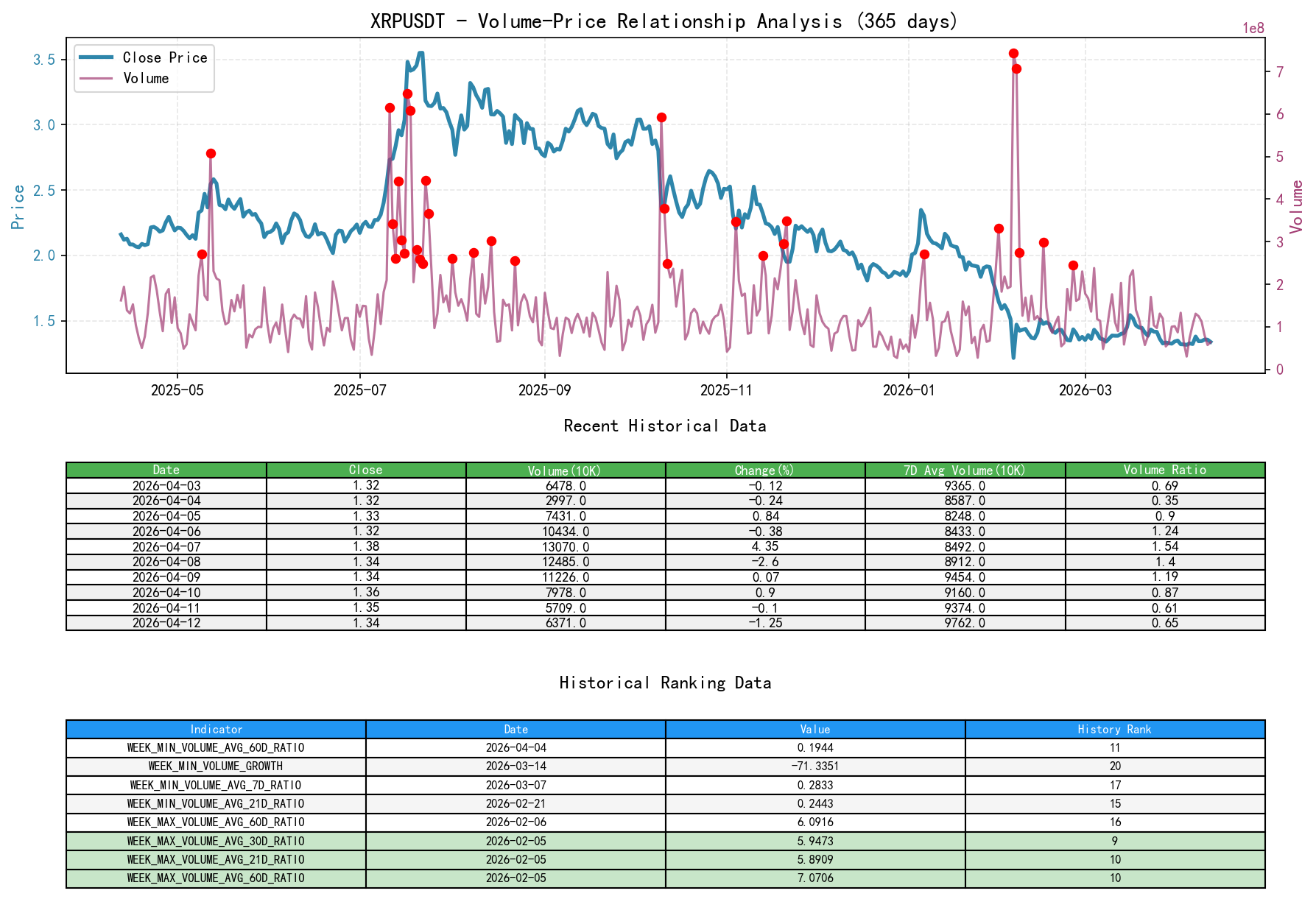Screen dimensions: 1316x899
Task: Select the WEEK_MIN_VOLUME_AVG_7D_RATIO indicator row
Action: 665,786
